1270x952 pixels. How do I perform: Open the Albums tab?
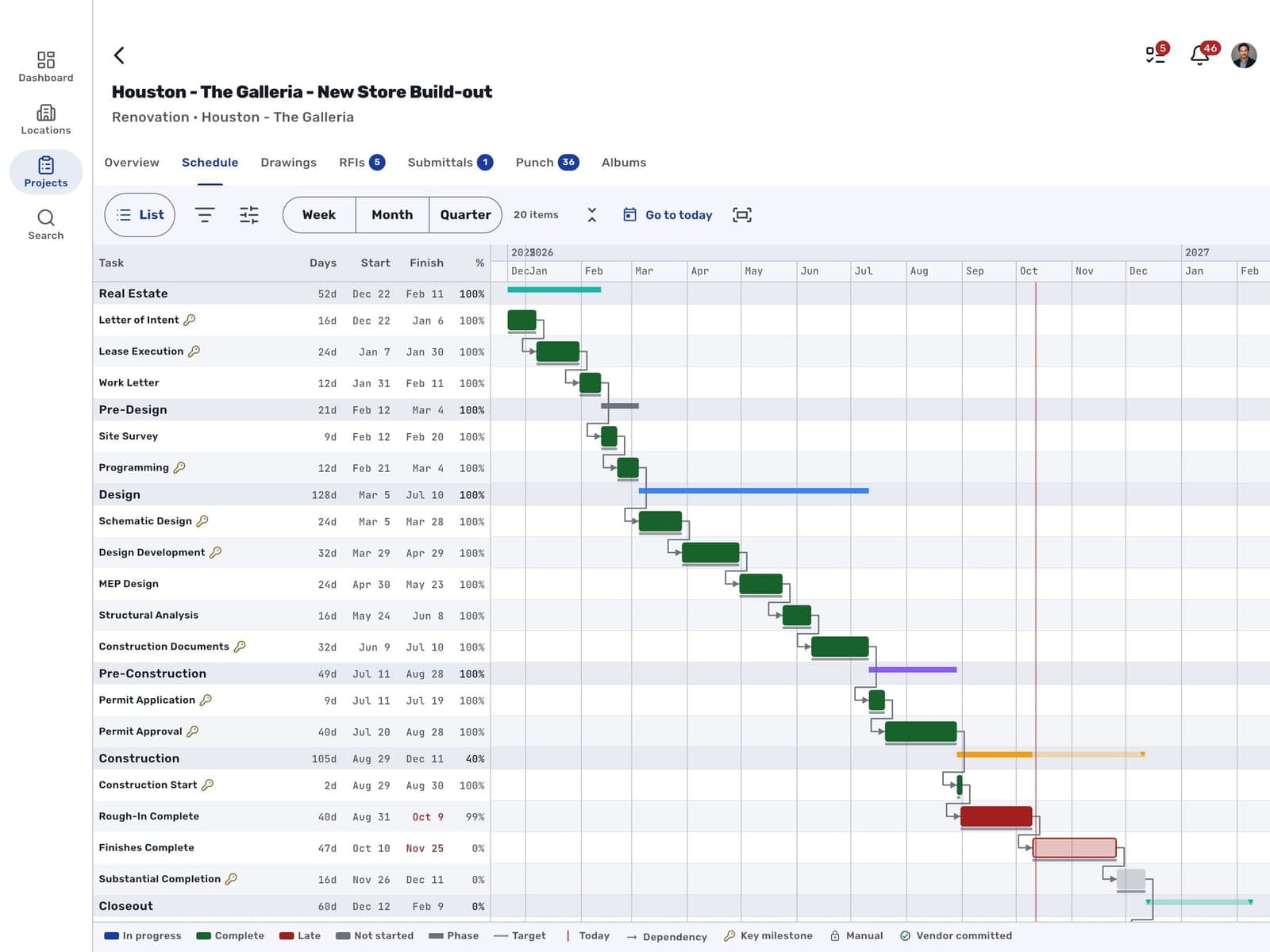(x=624, y=163)
